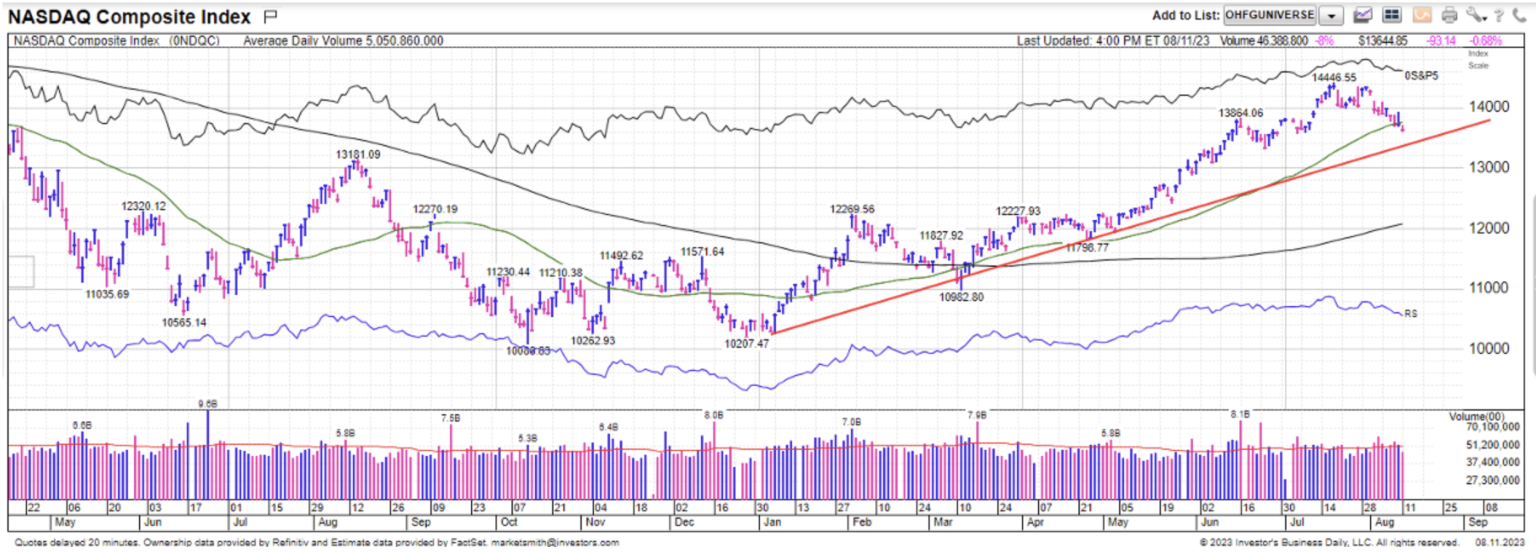Click the question mark help icon
This screenshot has width=1536, height=558.
[1498, 15]
